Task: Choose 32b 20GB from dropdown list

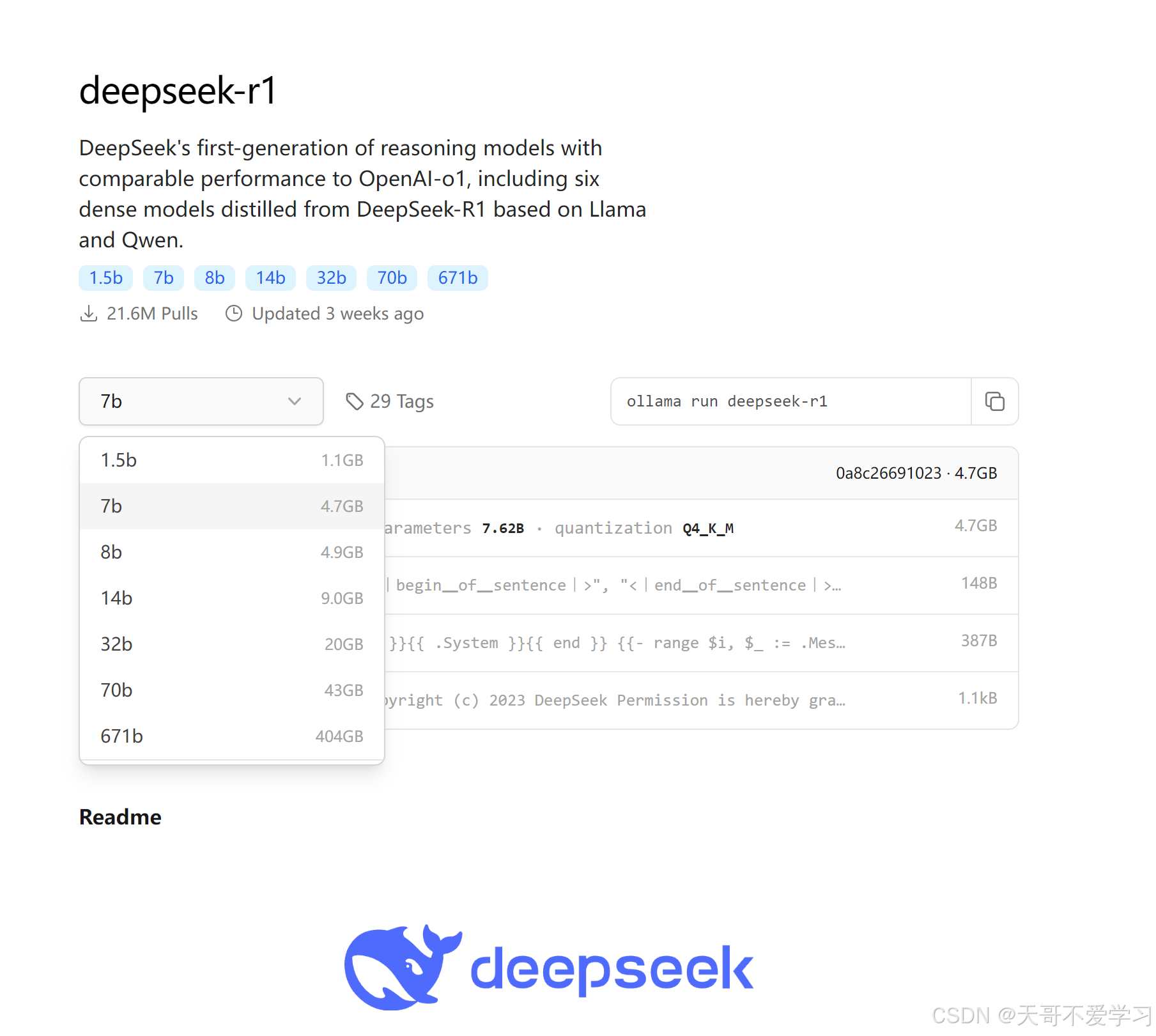Action: (232, 644)
